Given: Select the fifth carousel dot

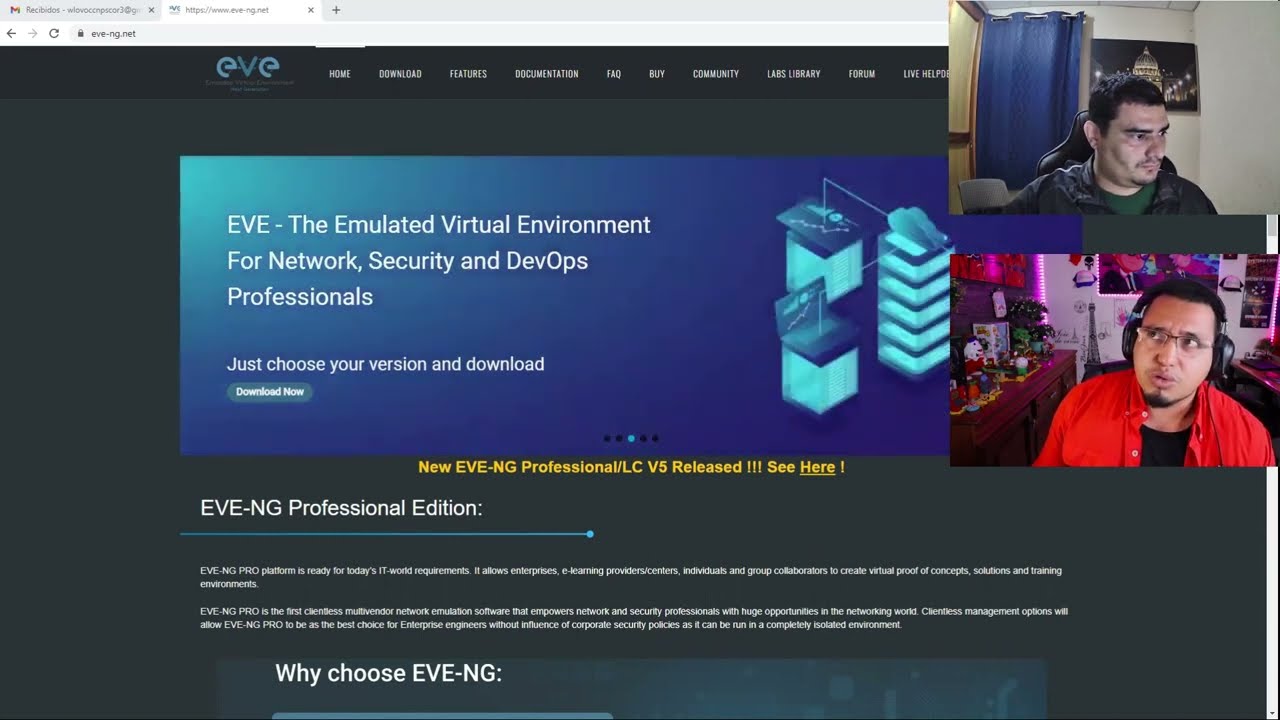Looking at the screenshot, I should (x=655, y=438).
